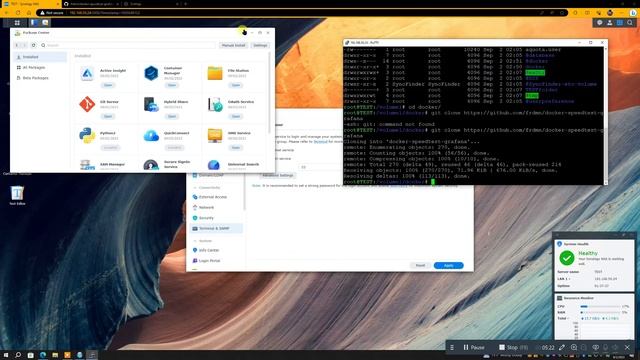Open the recorder hamburger menu
This screenshot has width=640, height=360.
(x=452, y=347)
